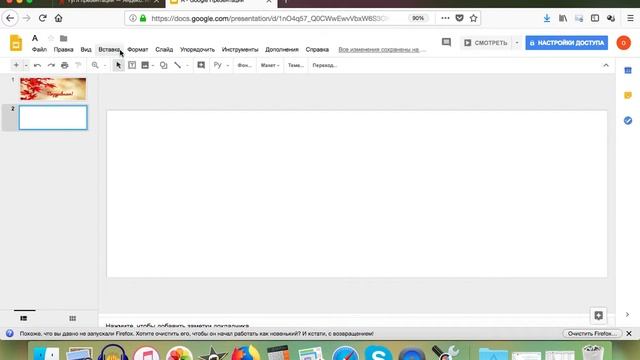Go back in browser
This screenshot has height=360, width=640.
click(x=10, y=18)
